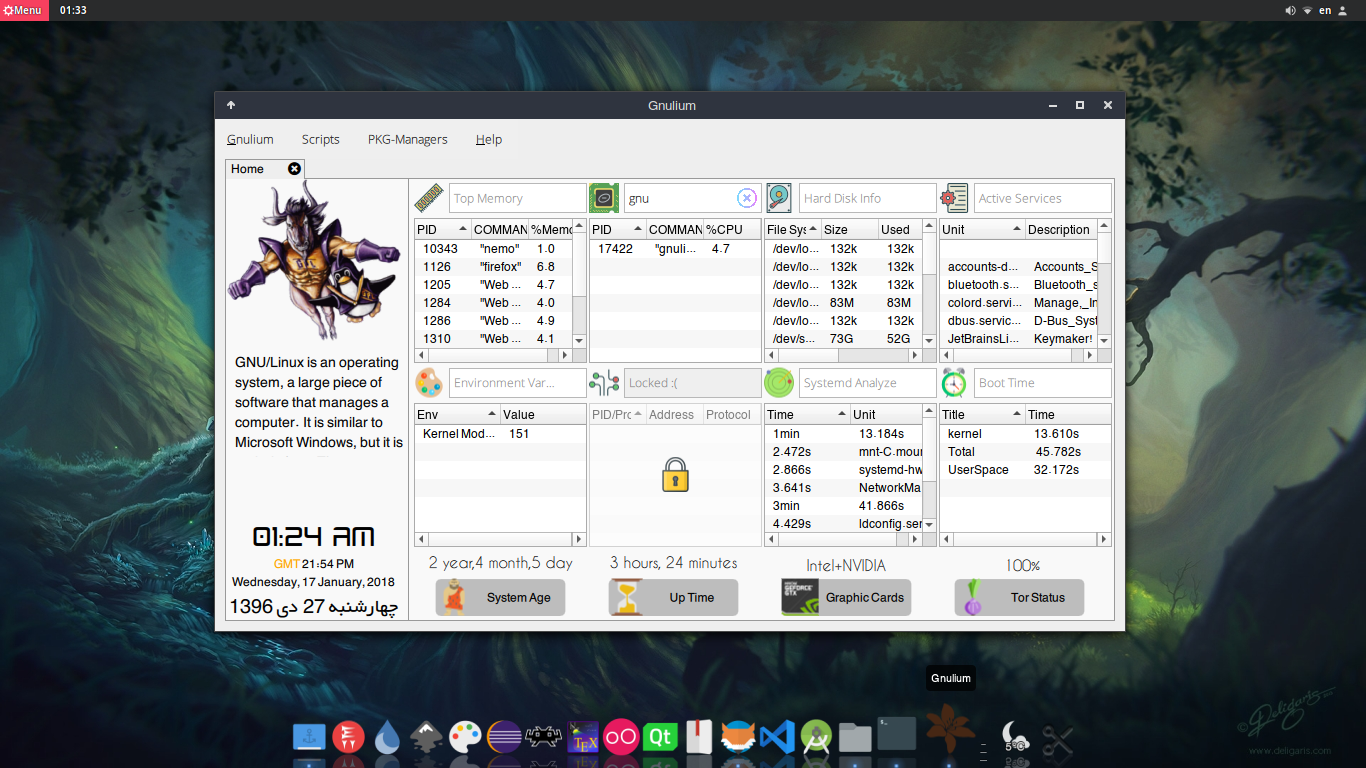Sort Active Services by Description header
The width and height of the screenshot is (1366, 768).
tap(1061, 229)
